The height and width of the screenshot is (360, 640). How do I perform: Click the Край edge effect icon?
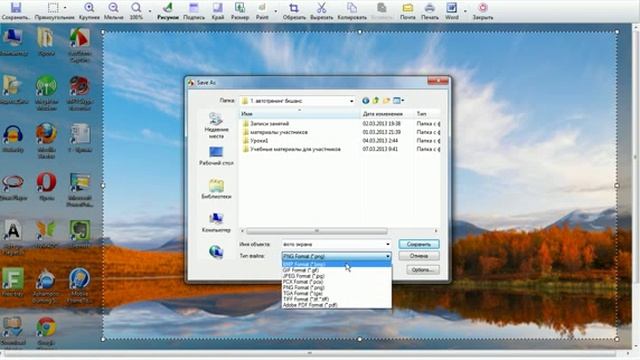click(218, 8)
